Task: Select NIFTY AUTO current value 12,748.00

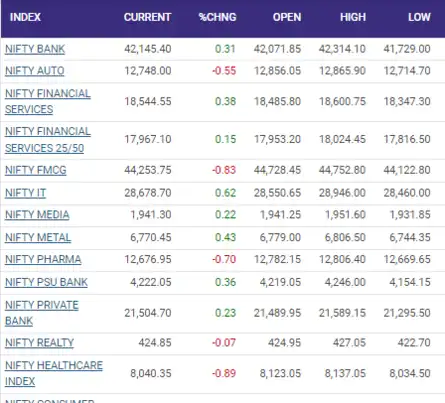Action: pos(148,71)
